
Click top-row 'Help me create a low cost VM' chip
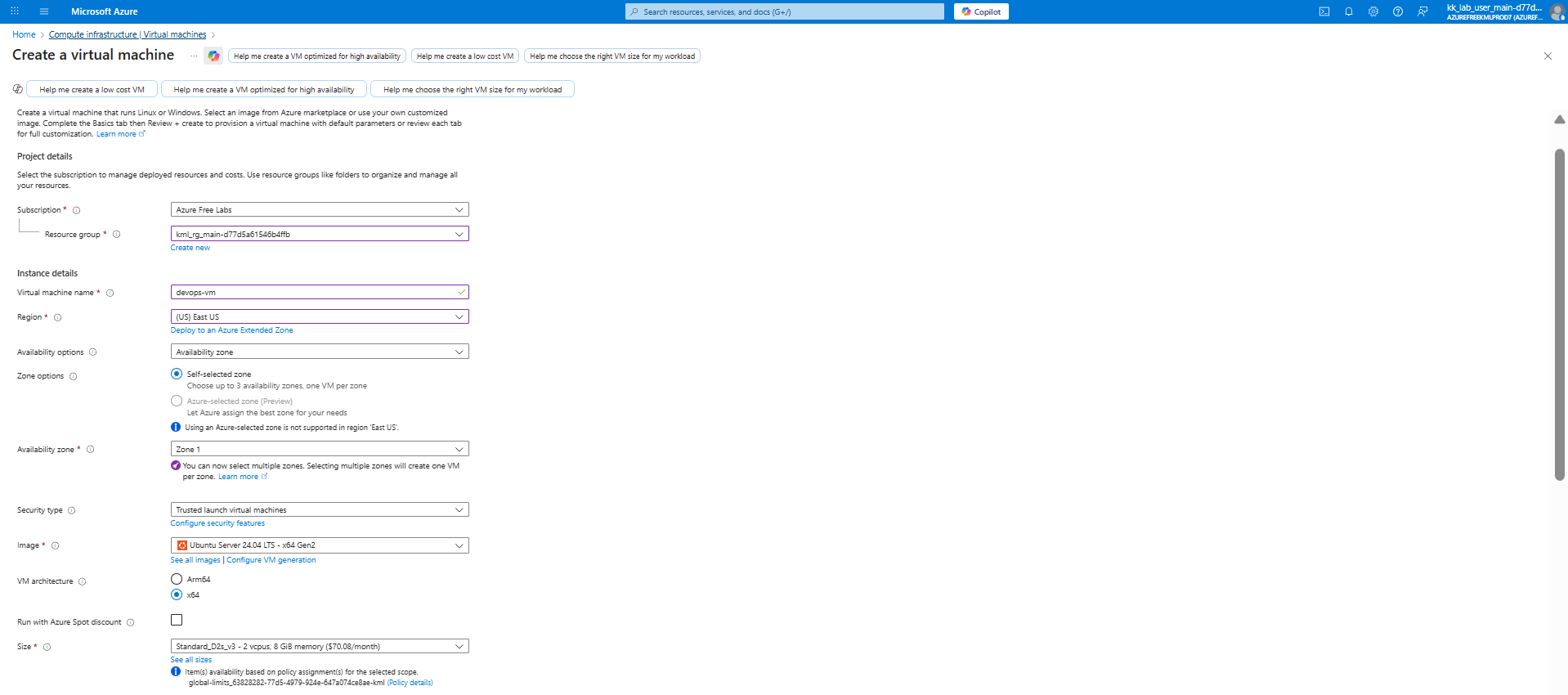pyautogui.click(x=465, y=56)
